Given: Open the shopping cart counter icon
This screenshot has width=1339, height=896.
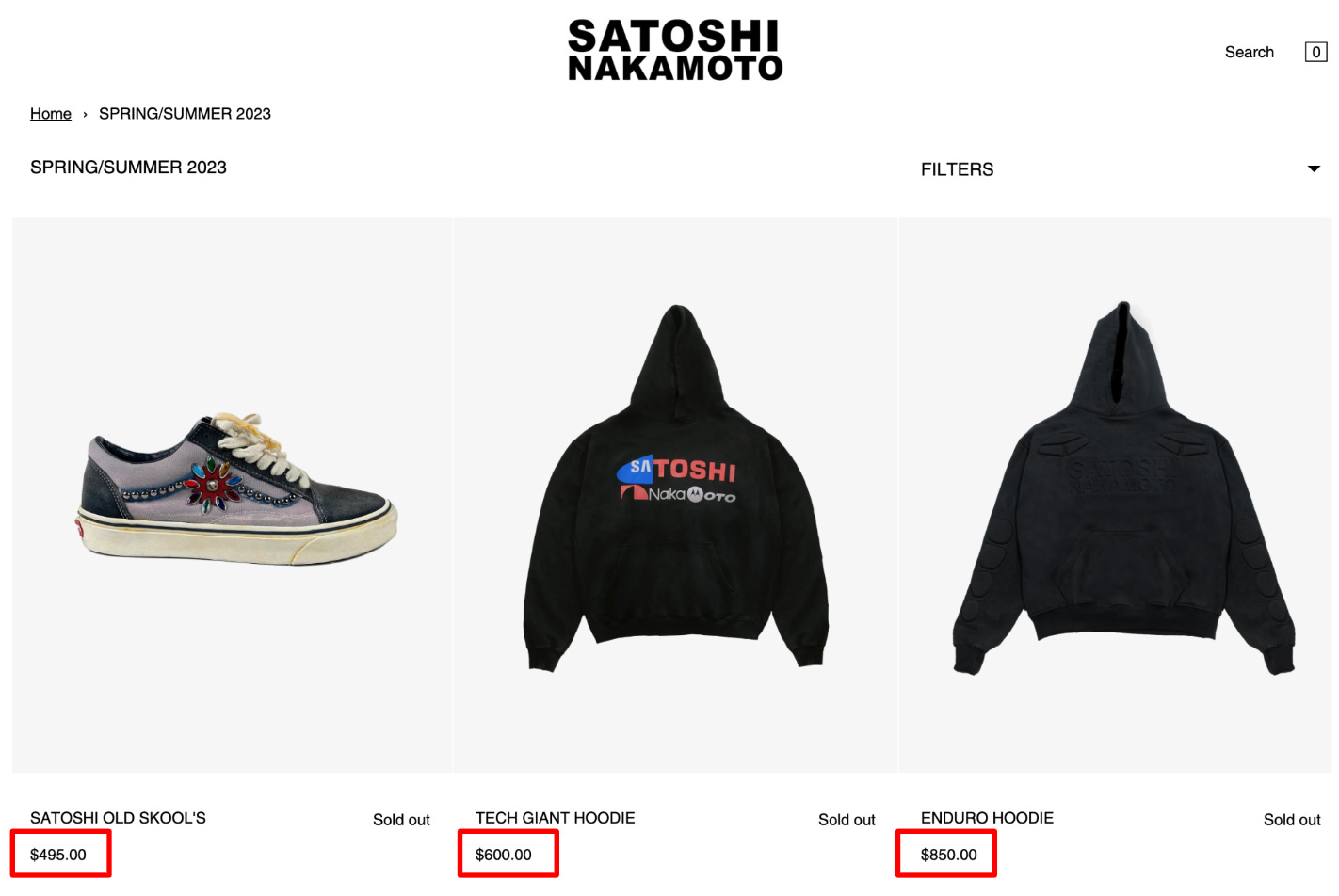Looking at the screenshot, I should pyautogui.click(x=1315, y=52).
